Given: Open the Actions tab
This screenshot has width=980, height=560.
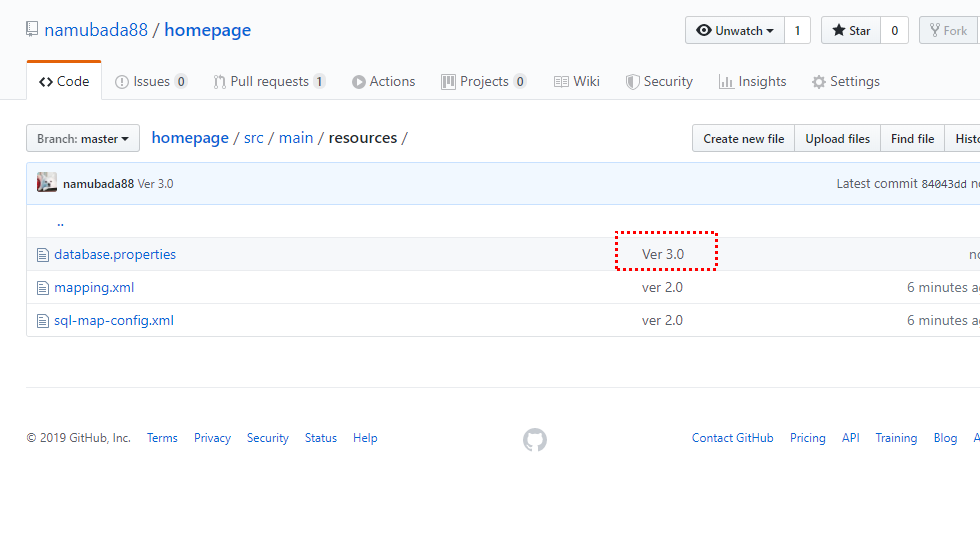Looking at the screenshot, I should click(384, 81).
